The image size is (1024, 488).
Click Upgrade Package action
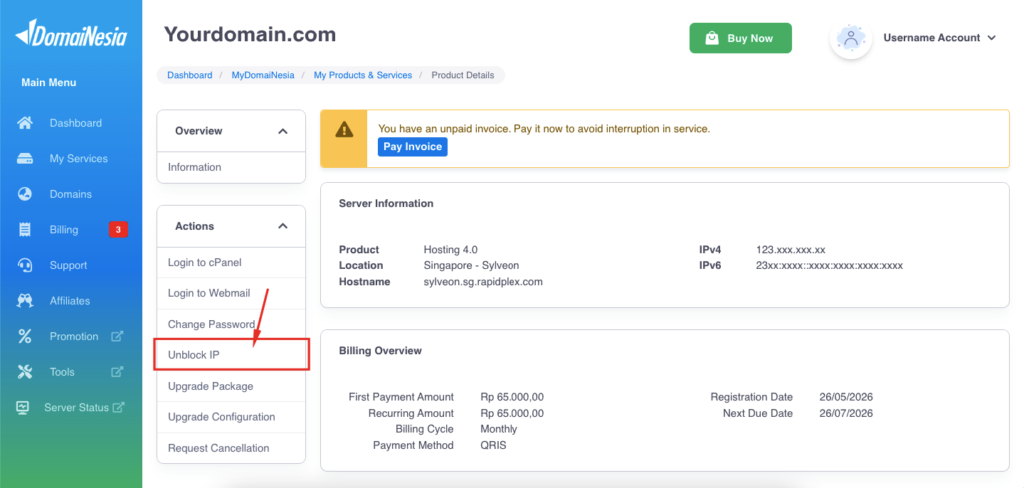[231, 386]
